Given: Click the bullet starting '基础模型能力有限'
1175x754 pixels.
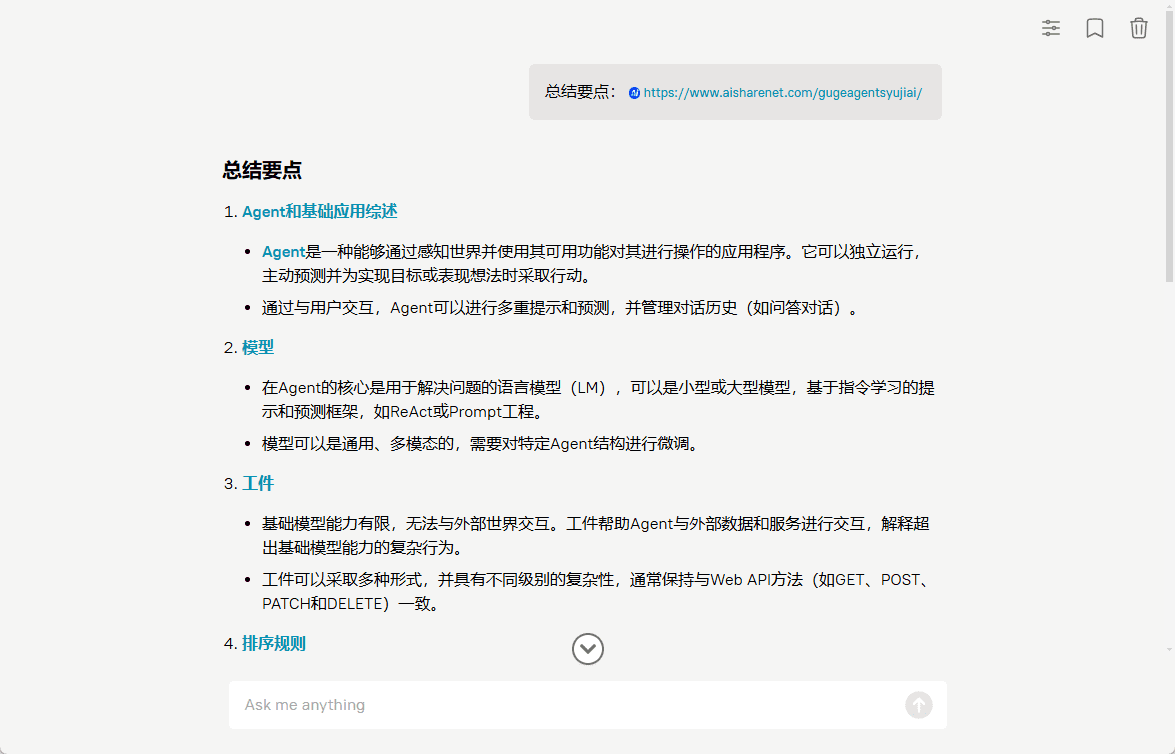Looking at the screenshot, I should click(x=596, y=535).
